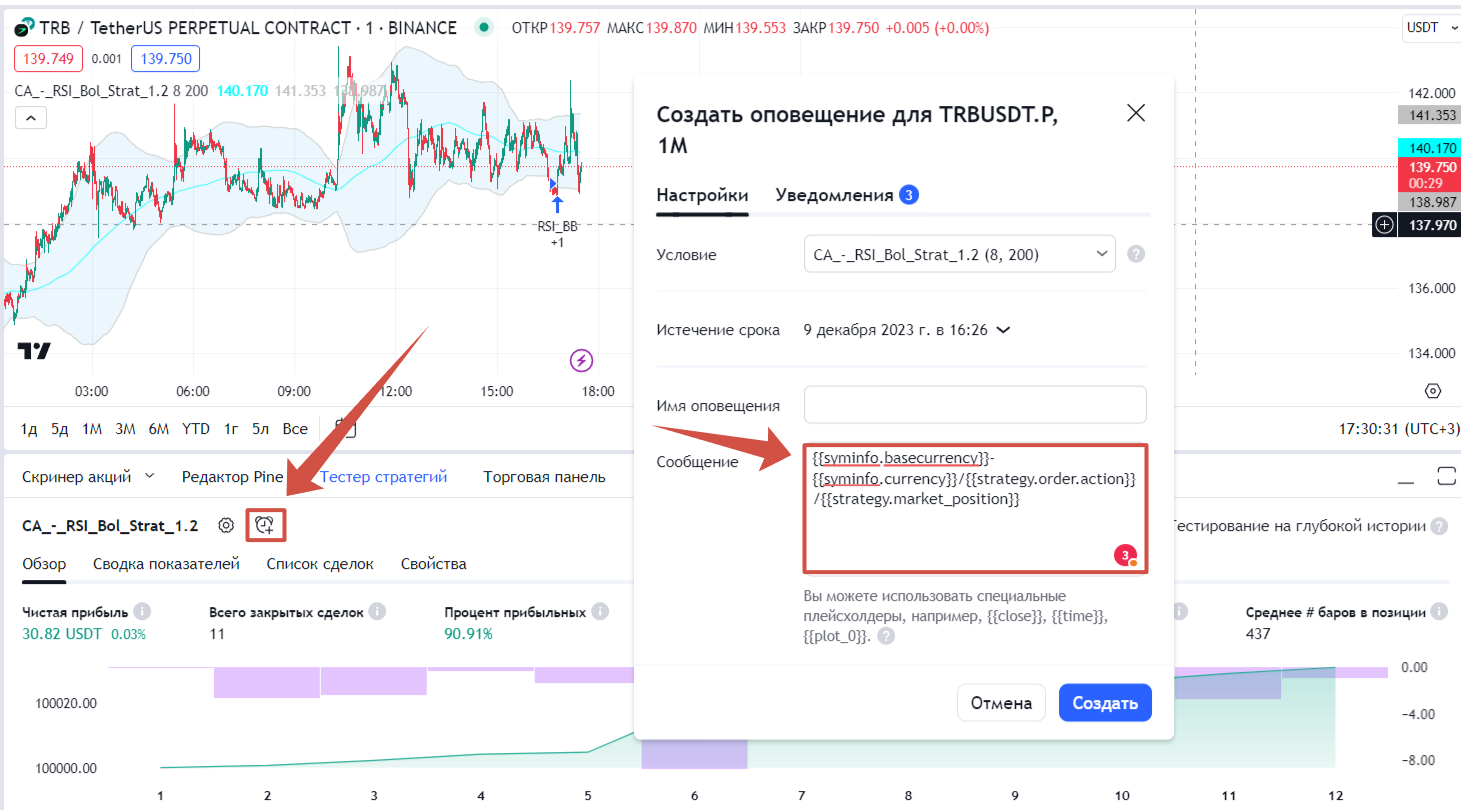Click the 437 average bars value

click(1258, 633)
